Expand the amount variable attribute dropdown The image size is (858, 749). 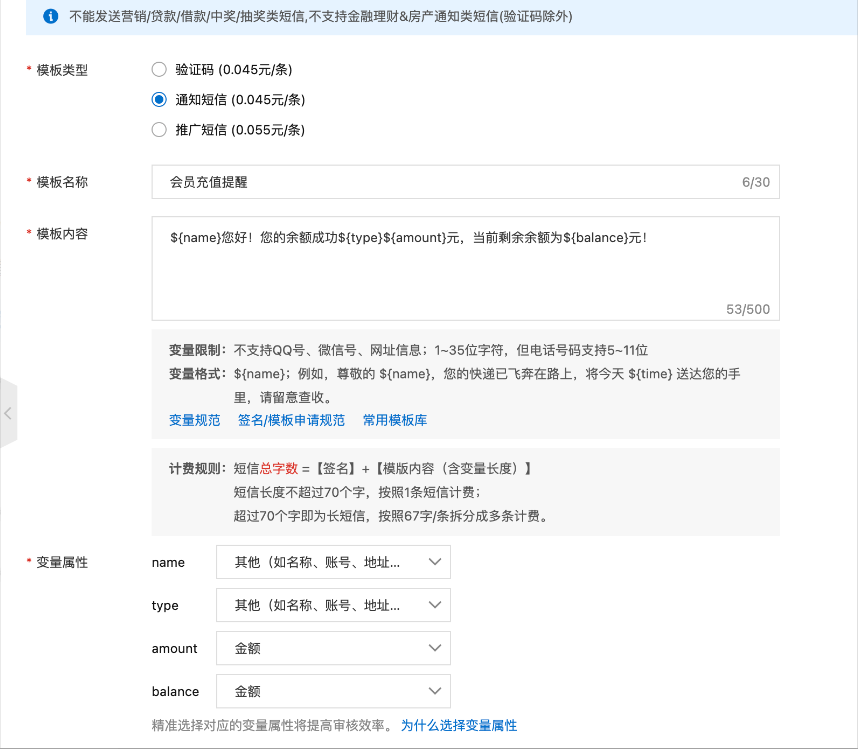click(x=333, y=648)
